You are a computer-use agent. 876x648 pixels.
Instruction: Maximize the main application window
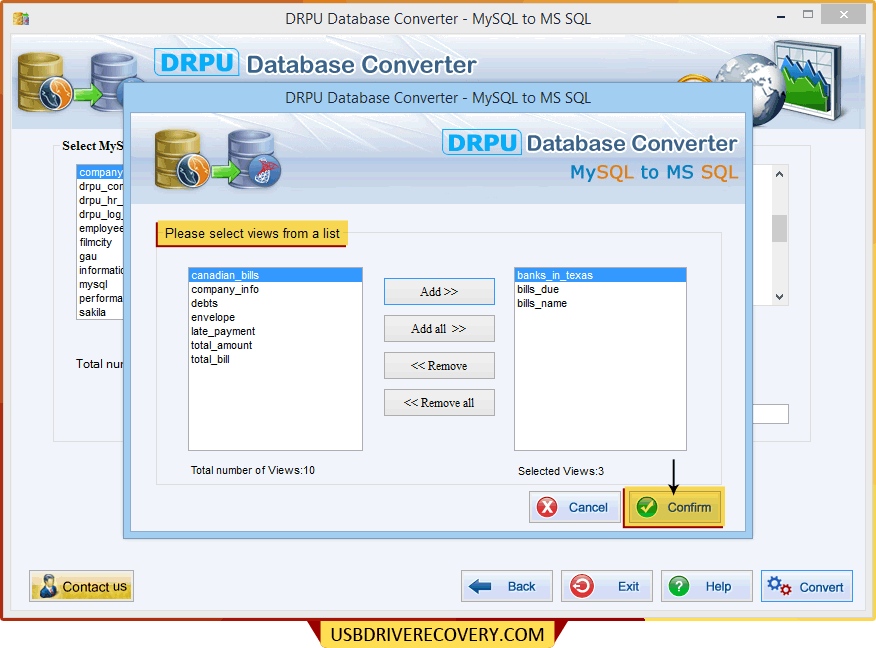pos(808,15)
